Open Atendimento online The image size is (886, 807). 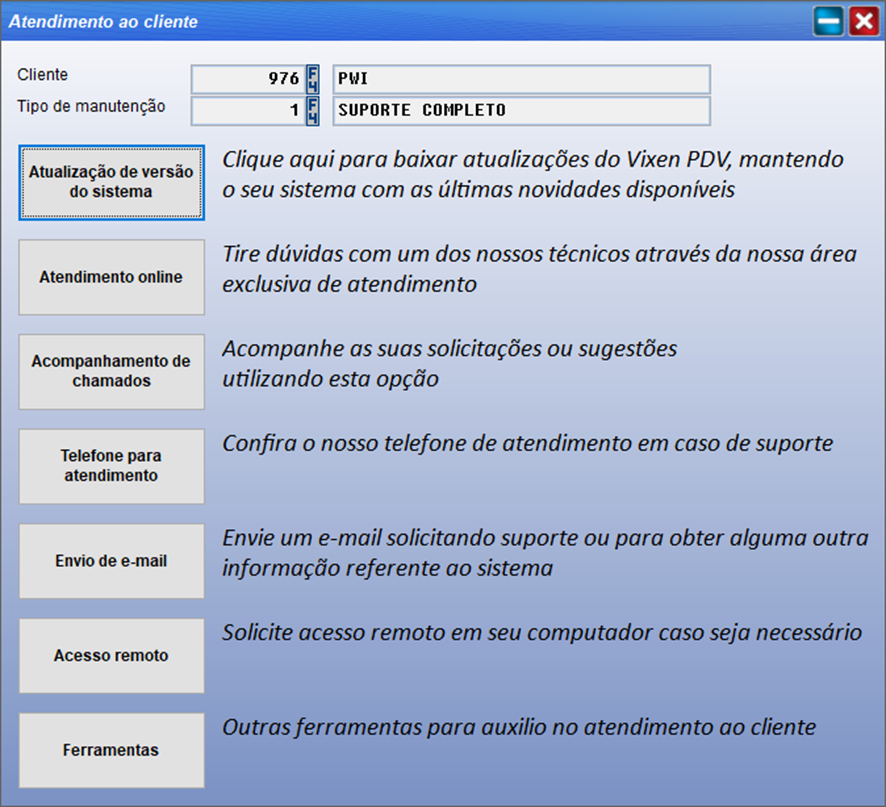[x=111, y=277]
